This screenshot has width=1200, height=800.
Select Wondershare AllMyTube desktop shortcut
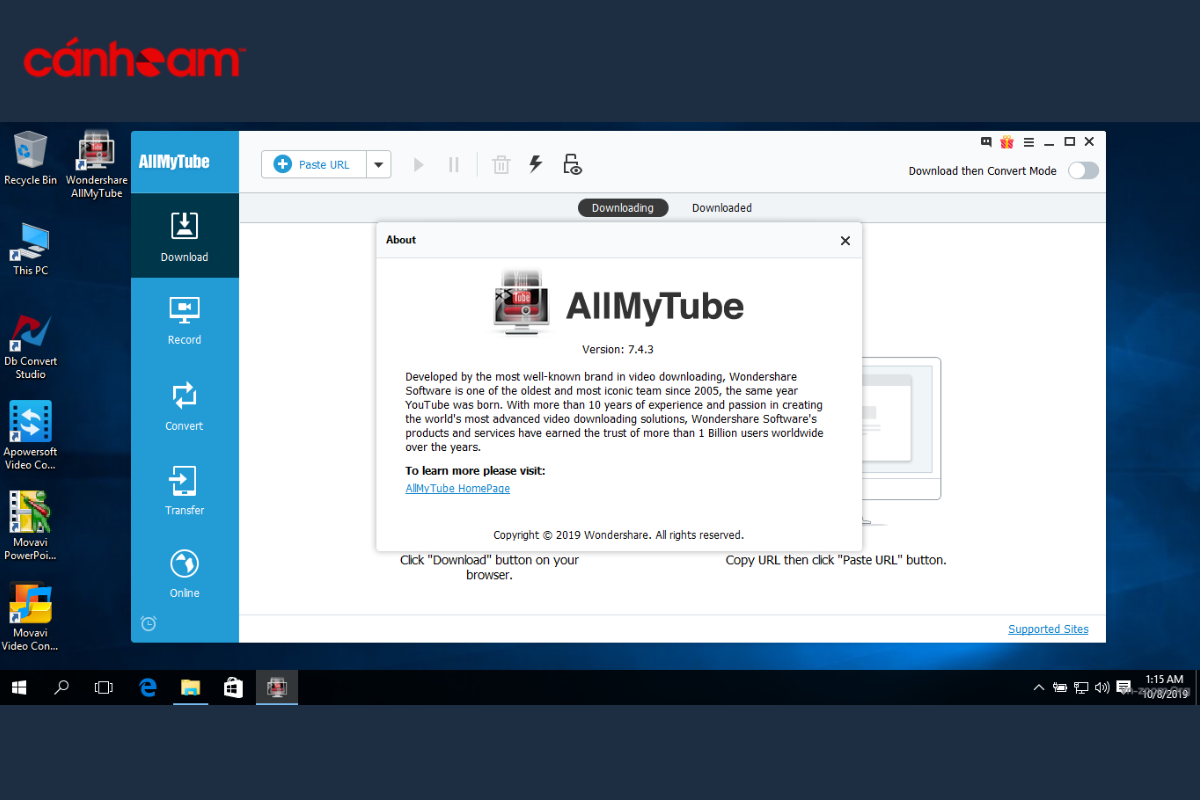[97, 164]
